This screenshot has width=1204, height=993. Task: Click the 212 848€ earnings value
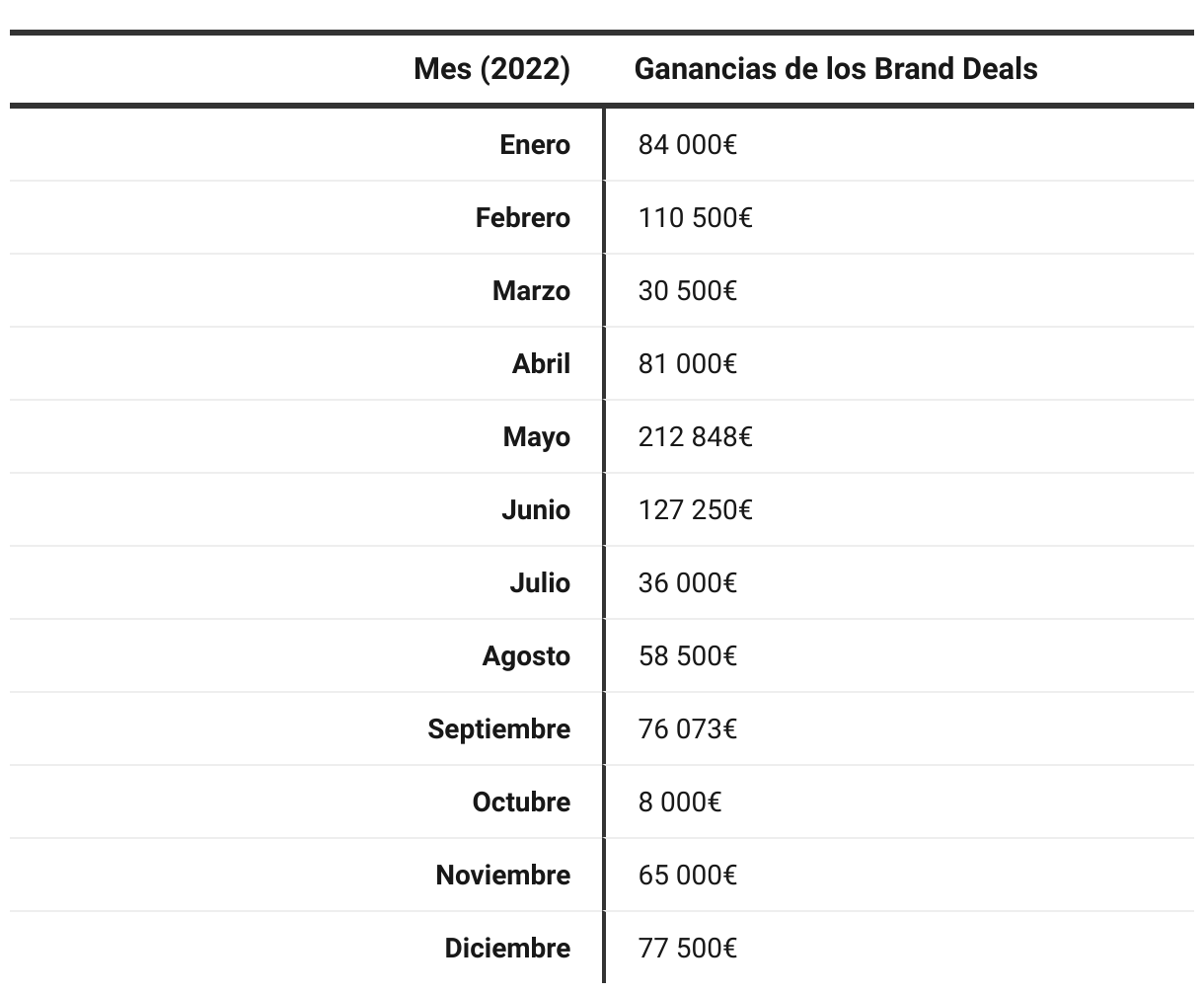tap(695, 437)
